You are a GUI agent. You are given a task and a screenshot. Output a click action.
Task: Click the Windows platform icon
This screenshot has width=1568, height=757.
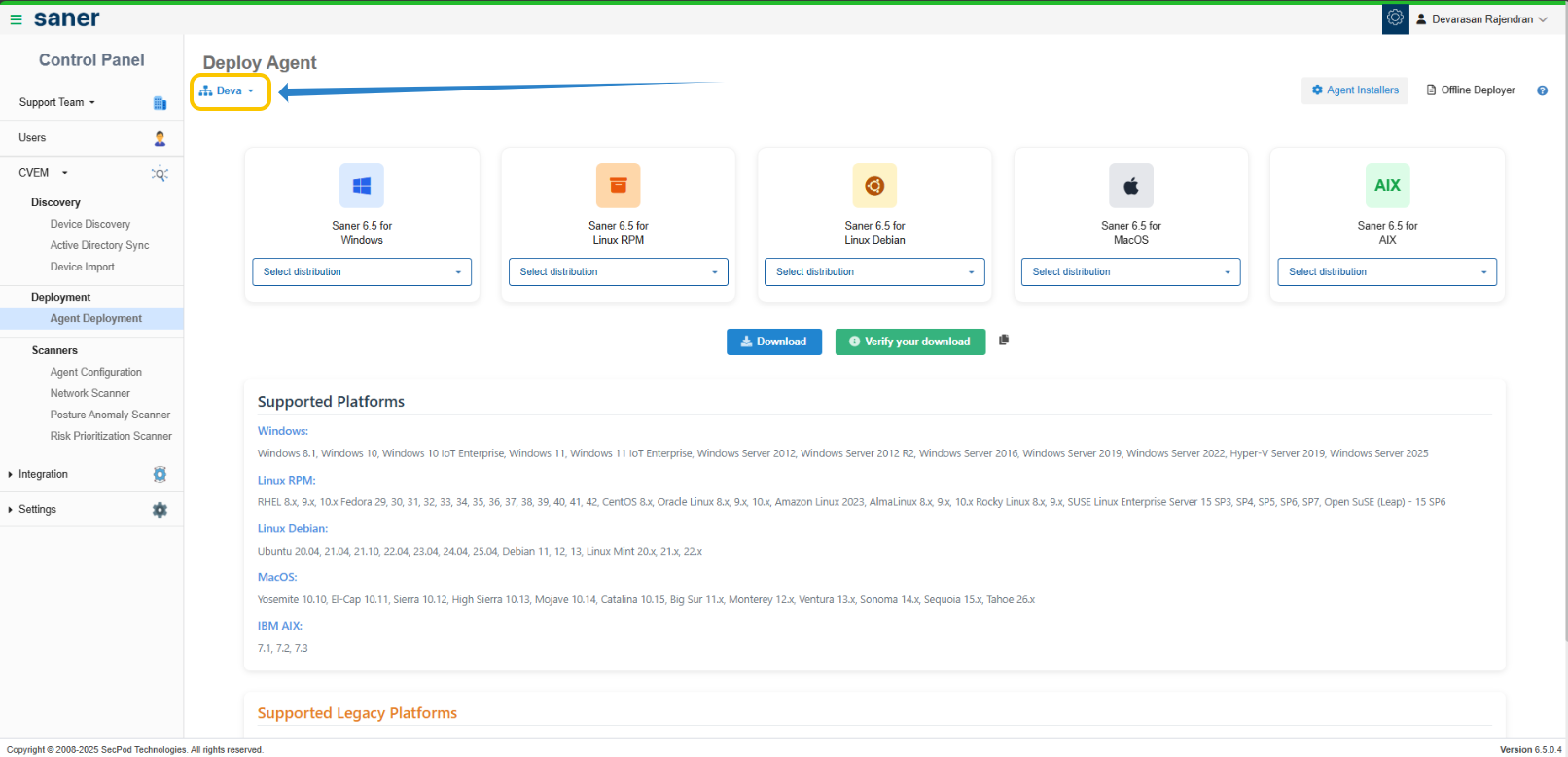362,186
